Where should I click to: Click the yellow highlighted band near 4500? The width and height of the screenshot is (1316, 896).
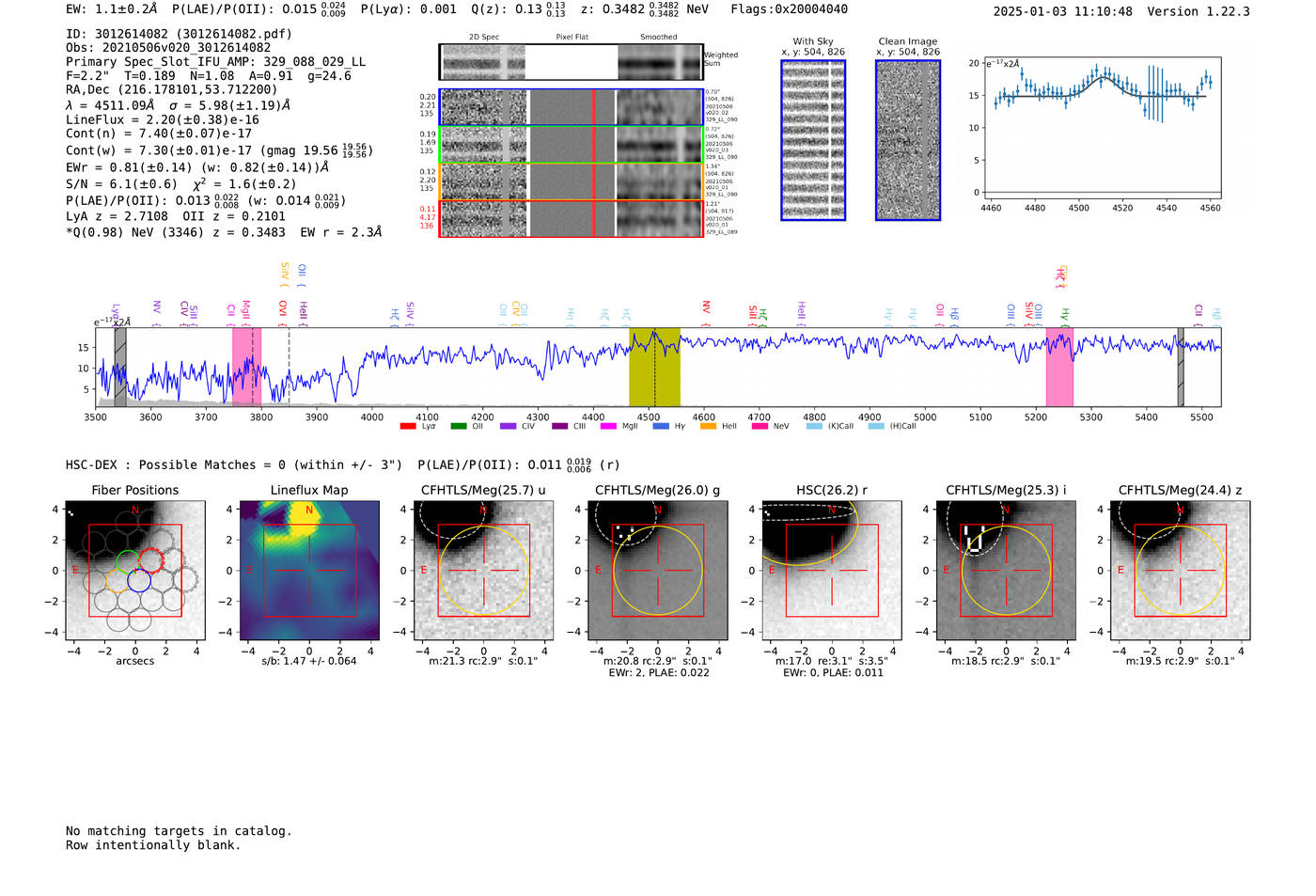654,367
